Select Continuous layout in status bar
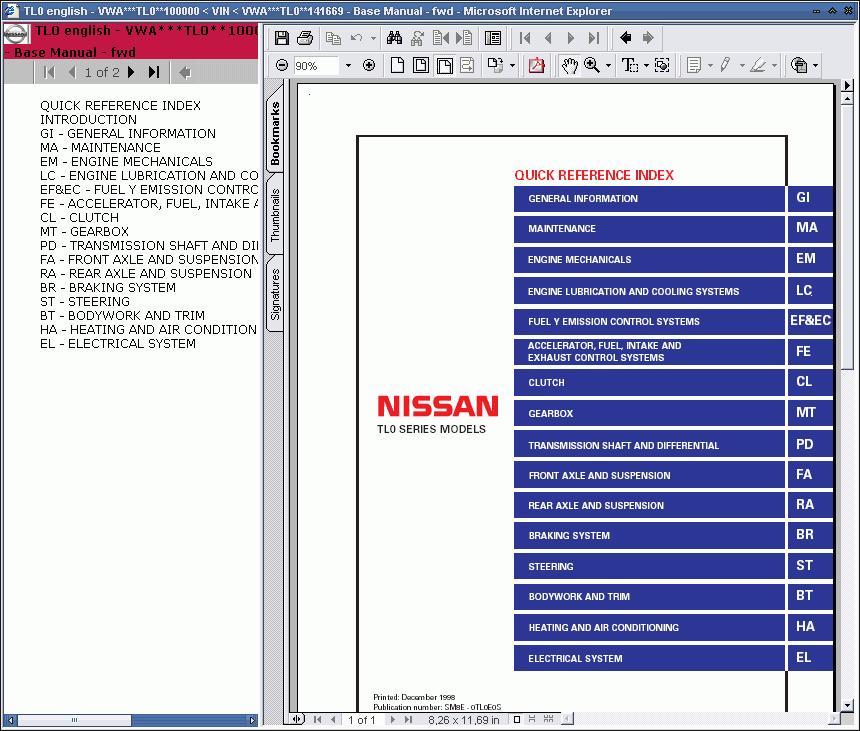 [531, 719]
